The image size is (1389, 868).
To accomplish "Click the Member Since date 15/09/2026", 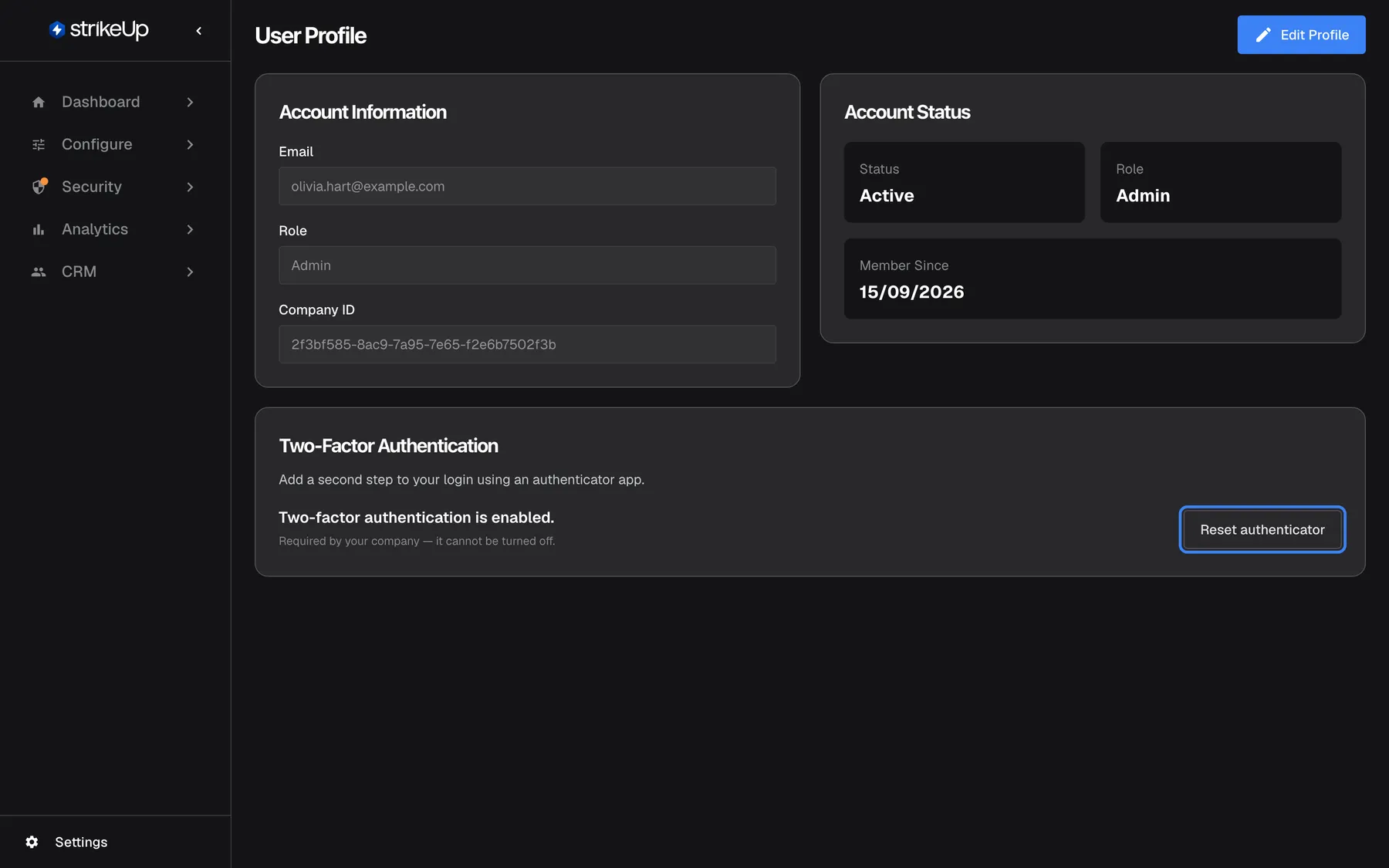I will coord(911,292).
